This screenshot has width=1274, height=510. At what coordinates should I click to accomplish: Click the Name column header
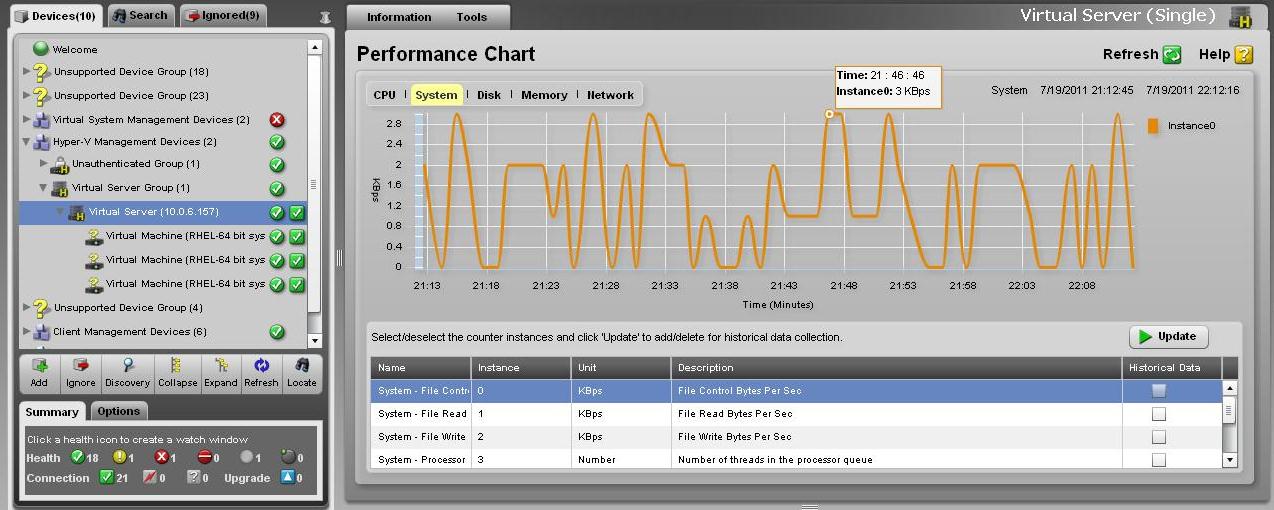click(420, 368)
